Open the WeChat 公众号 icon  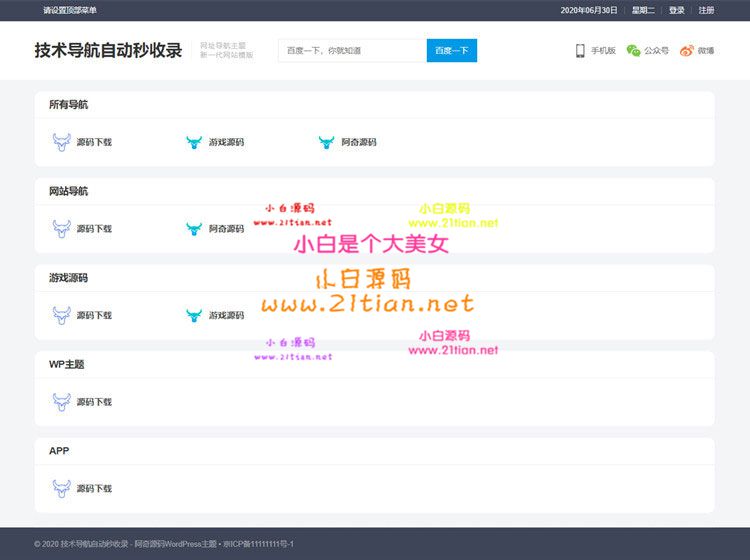pyautogui.click(x=633, y=50)
